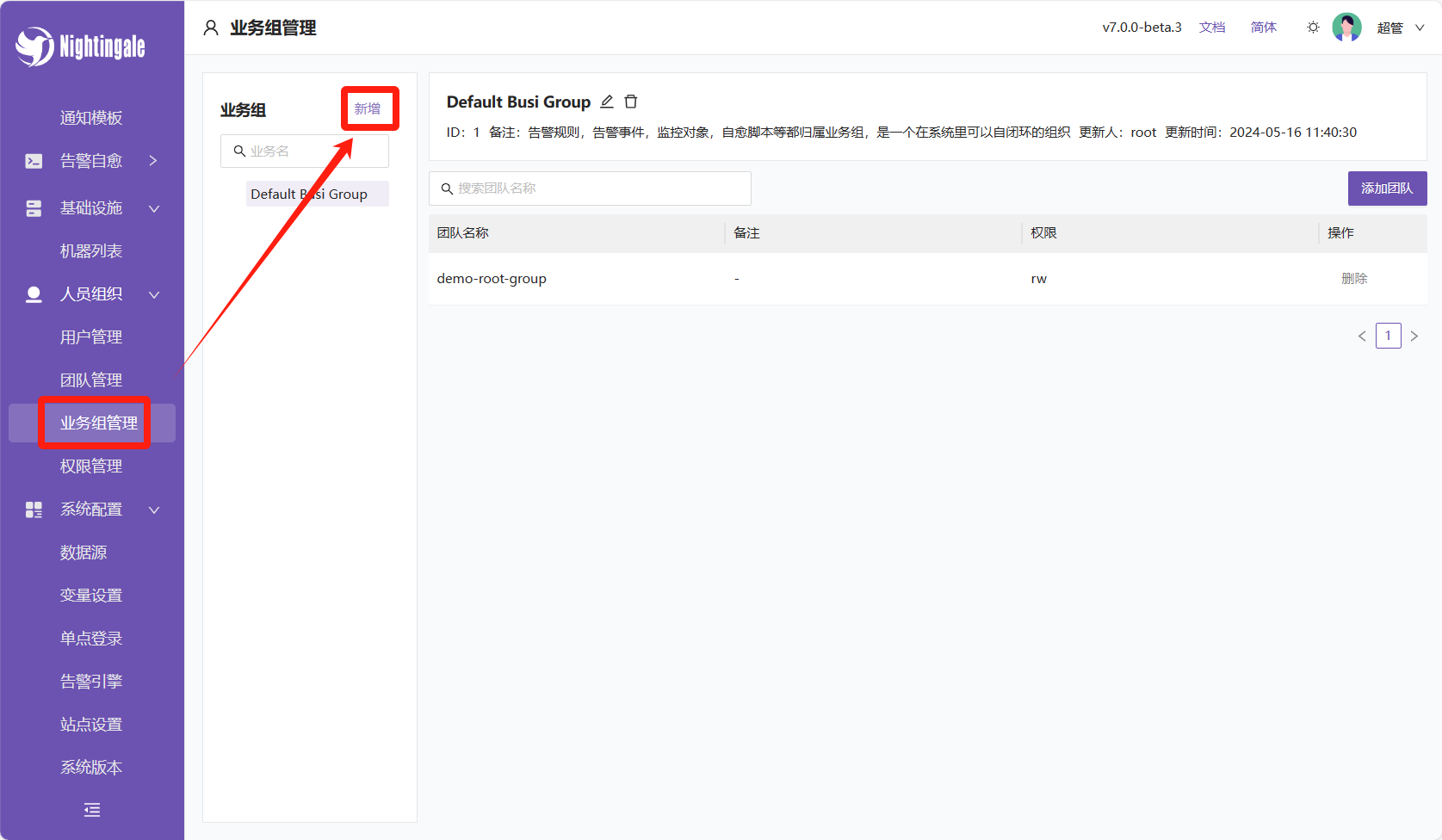Viewport: 1442px width, 840px height.
Task: Open the 文档 documentation link
Action: [1212, 28]
